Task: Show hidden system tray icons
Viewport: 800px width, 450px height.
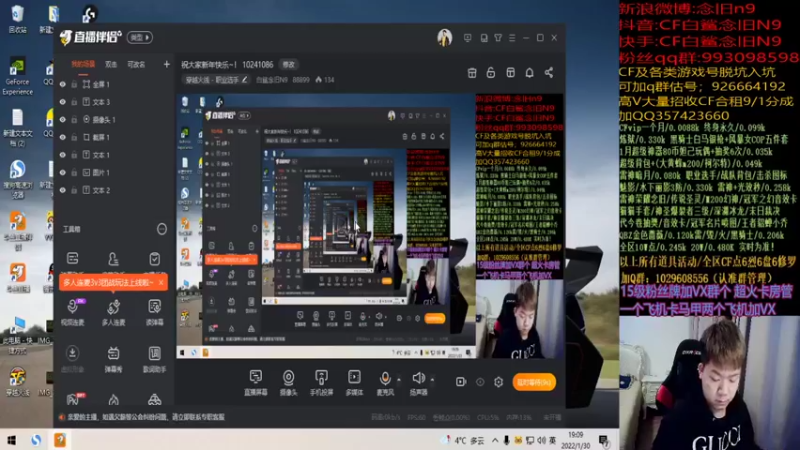Action: tap(495, 440)
